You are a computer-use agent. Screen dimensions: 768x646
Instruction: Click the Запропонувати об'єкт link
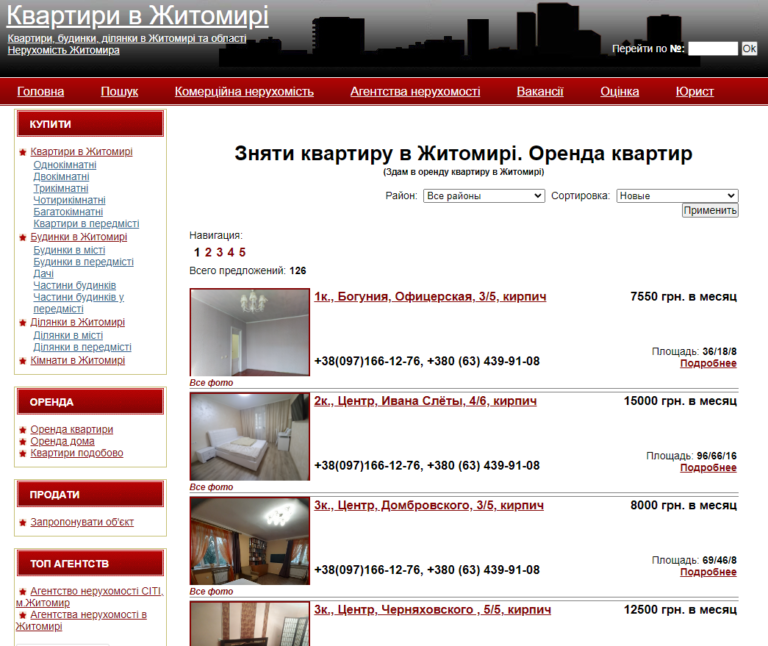[x=82, y=522]
